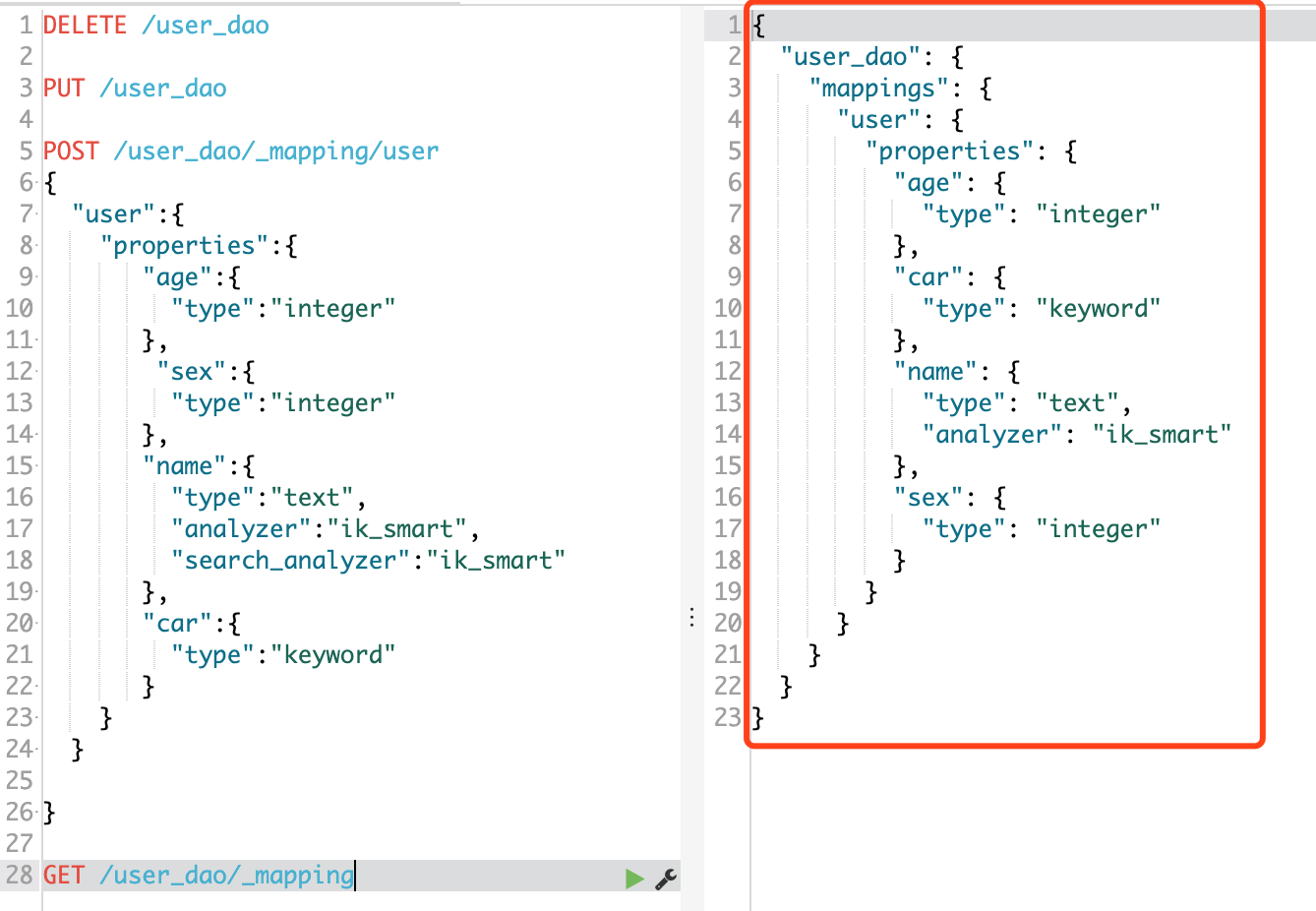Collapse "car" fold marker at request line 20
The width and height of the screenshot is (1316, 911).
click(37, 624)
